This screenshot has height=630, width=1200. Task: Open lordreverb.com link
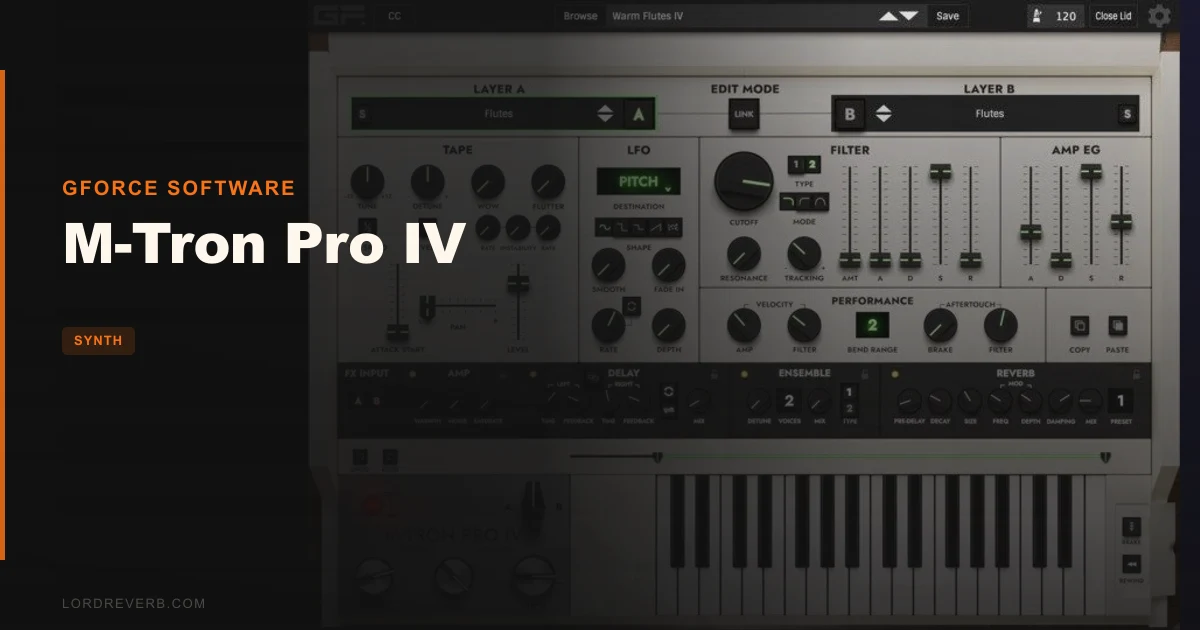[x=133, y=603]
